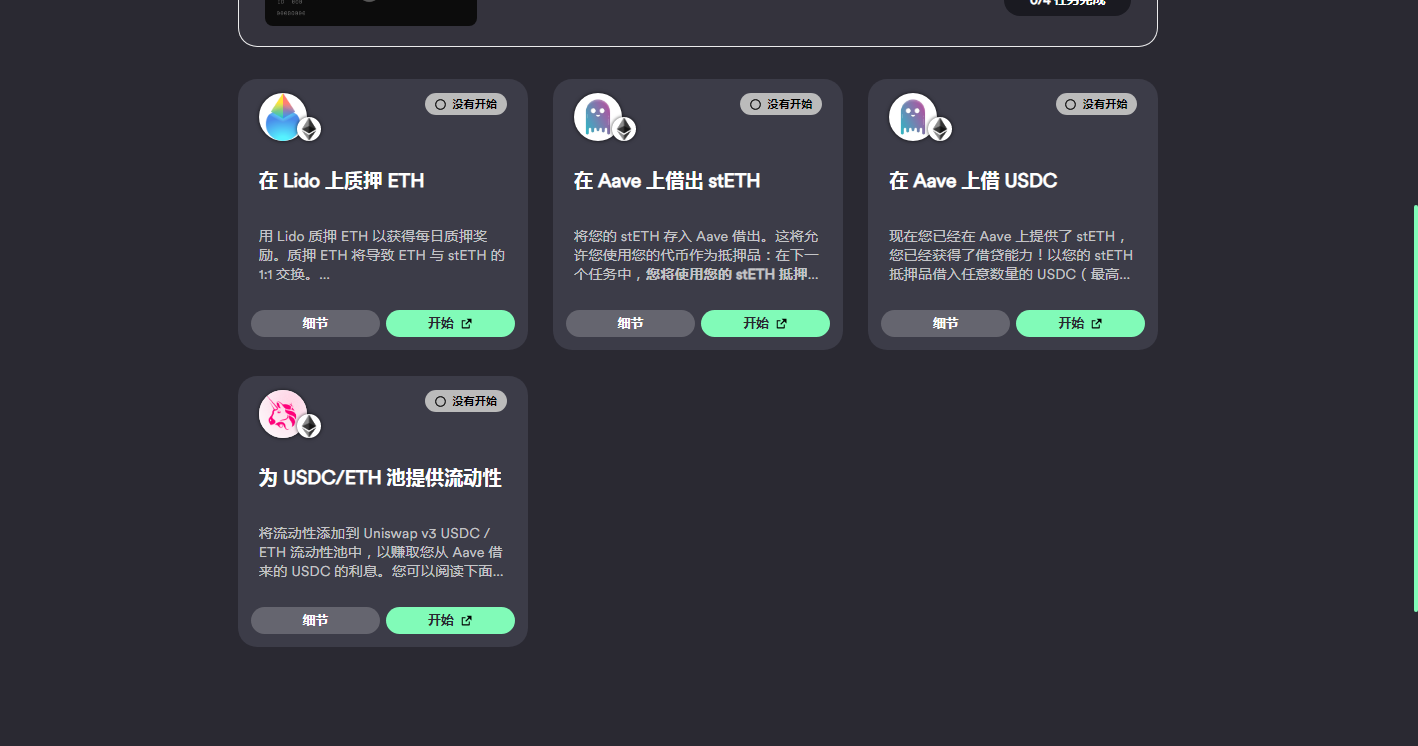Click the title 在 Aave 上借出 stETH
The height and width of the screenshot is (746, 1418).
(667, 181)
